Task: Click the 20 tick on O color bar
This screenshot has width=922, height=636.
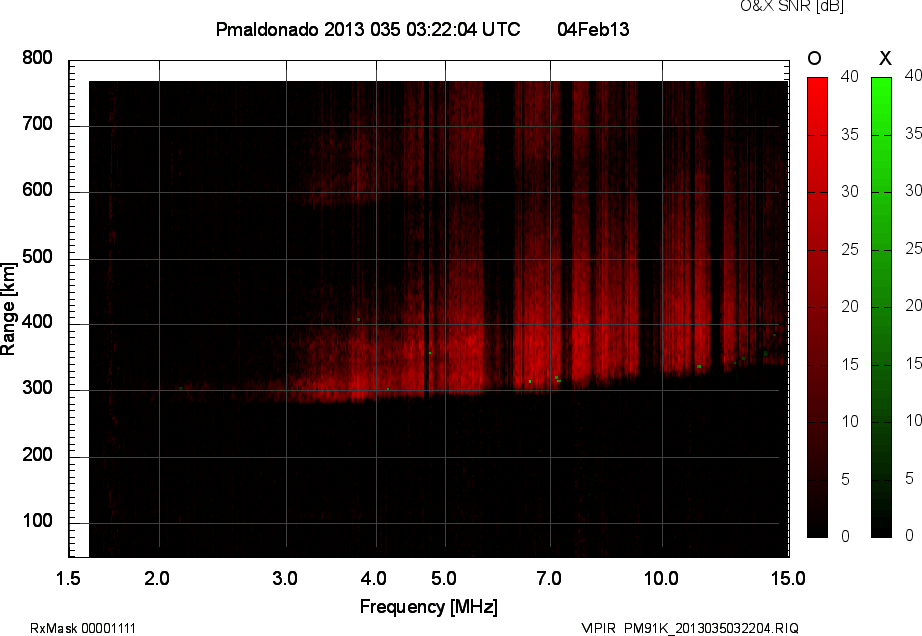Action: [850, 306]
